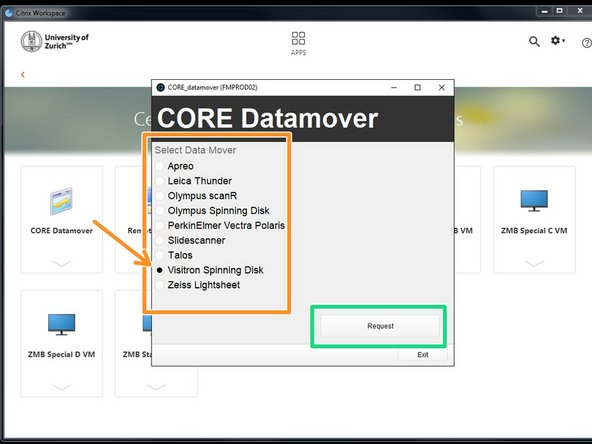Click the ZMB Special C VM label
The height and width of the screenshot is (444, 592).
[x=534, y=231]
